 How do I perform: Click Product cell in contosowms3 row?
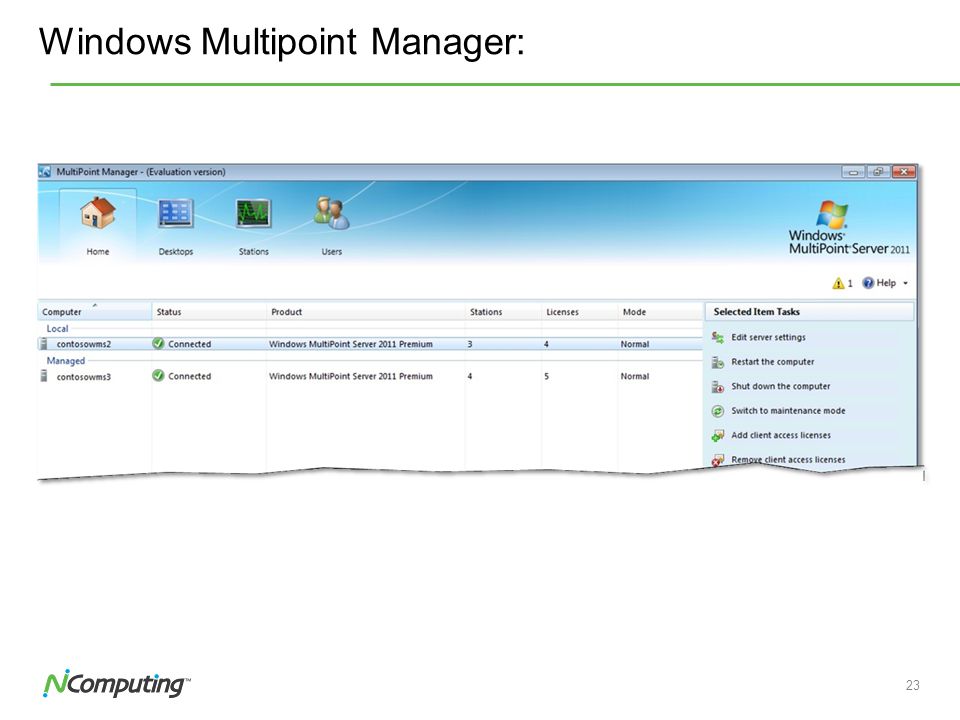[x=351, y=376]
